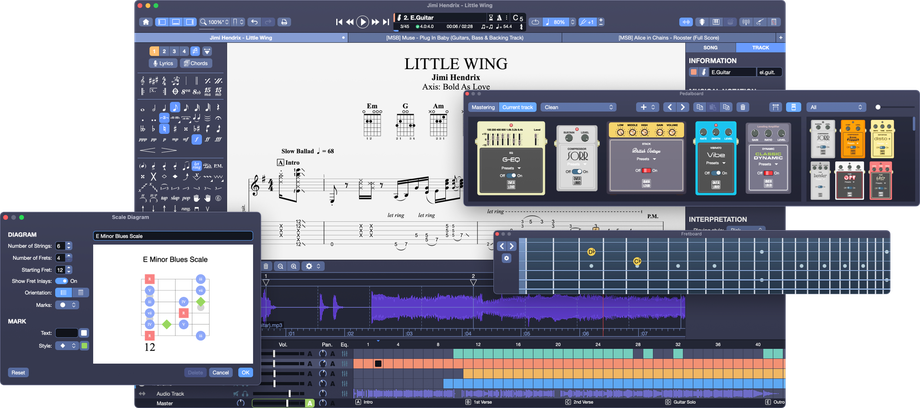Select the pedal view icon in Pedalboard
Viewport: 920px width, 408px height.
793,107
